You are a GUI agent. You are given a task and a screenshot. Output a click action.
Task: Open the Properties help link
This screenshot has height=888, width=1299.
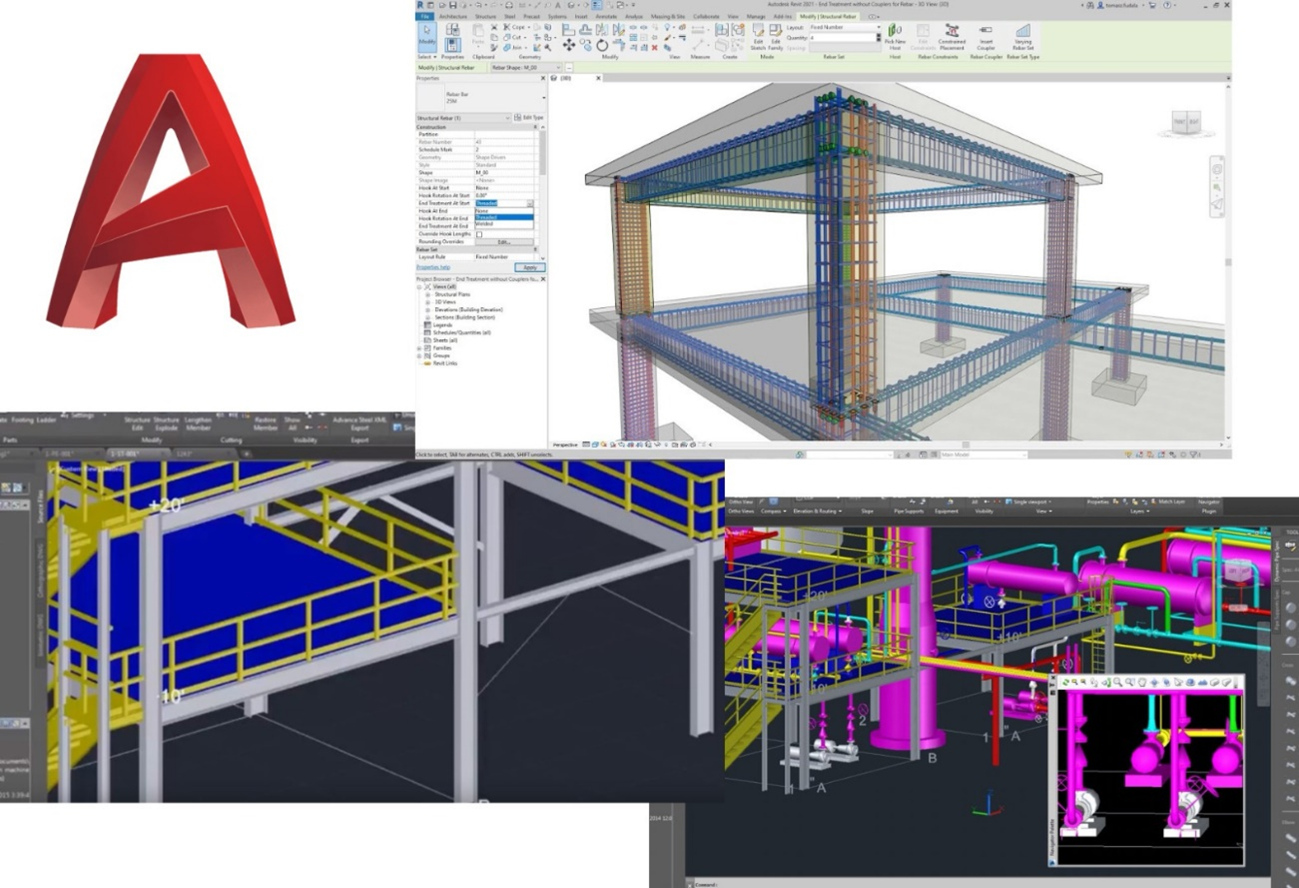pyautogui.click(x=433, y=267)
